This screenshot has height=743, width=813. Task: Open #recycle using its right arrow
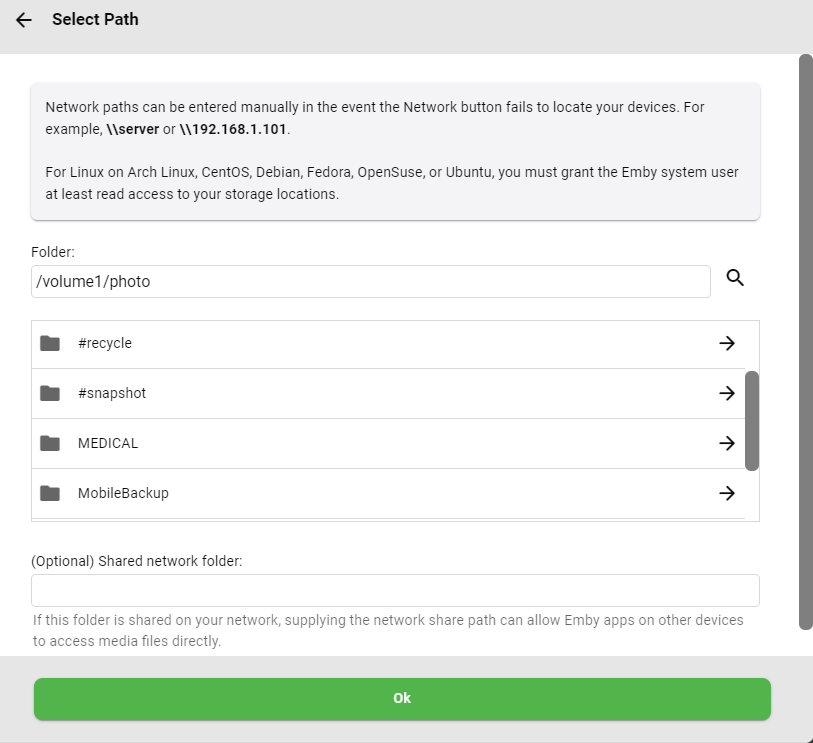pos(727,342)
